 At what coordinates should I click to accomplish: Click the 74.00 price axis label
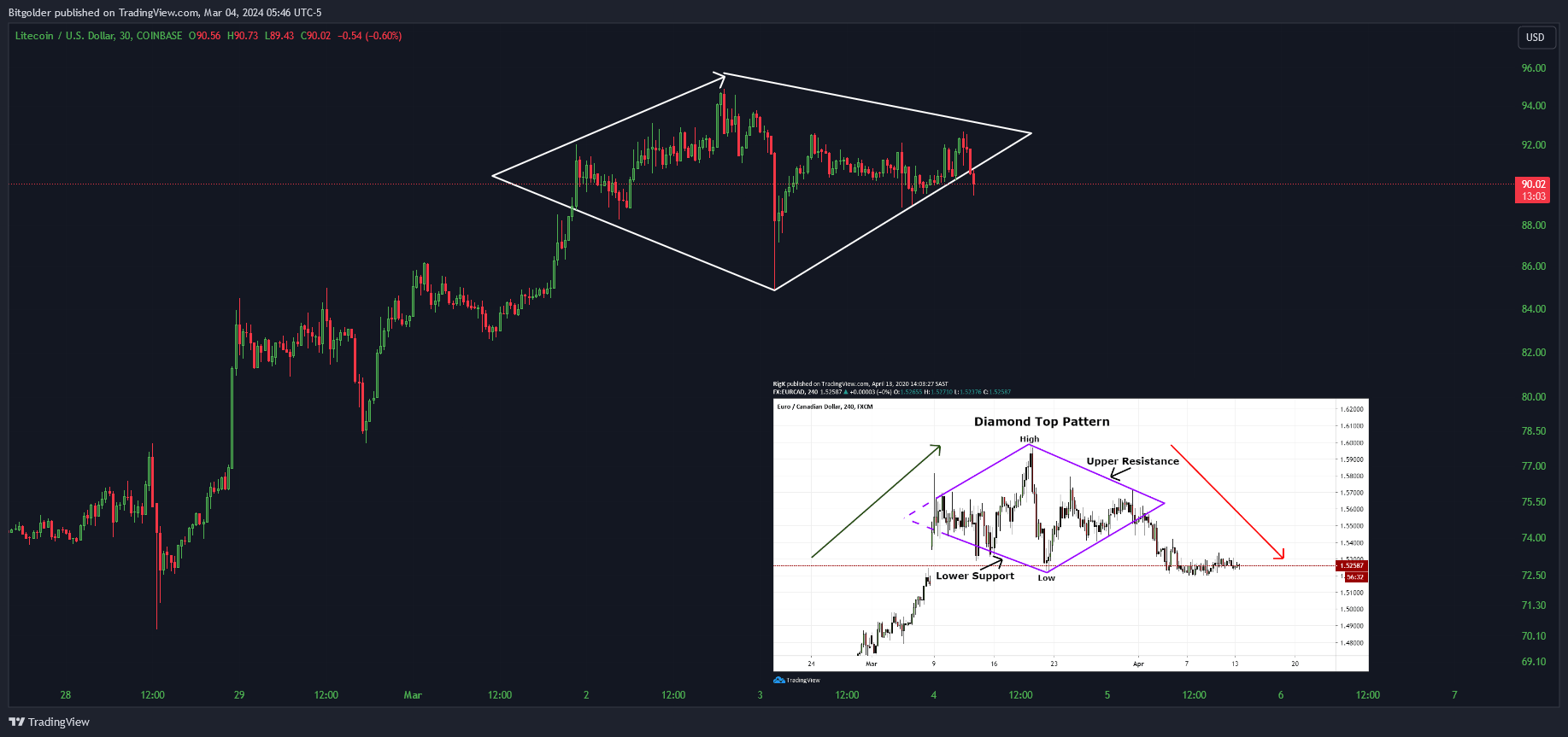point(1534,538)
